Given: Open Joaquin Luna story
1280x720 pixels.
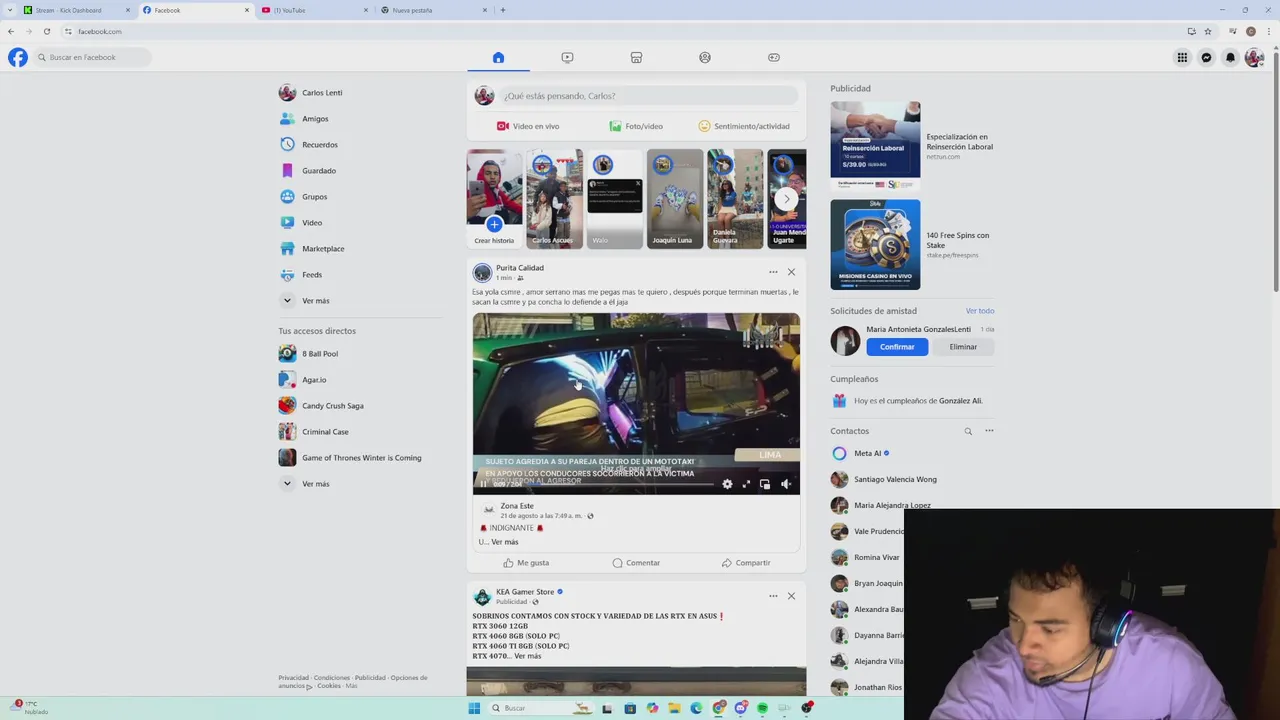Looking at the screenshot, I should tap(674, 198).
